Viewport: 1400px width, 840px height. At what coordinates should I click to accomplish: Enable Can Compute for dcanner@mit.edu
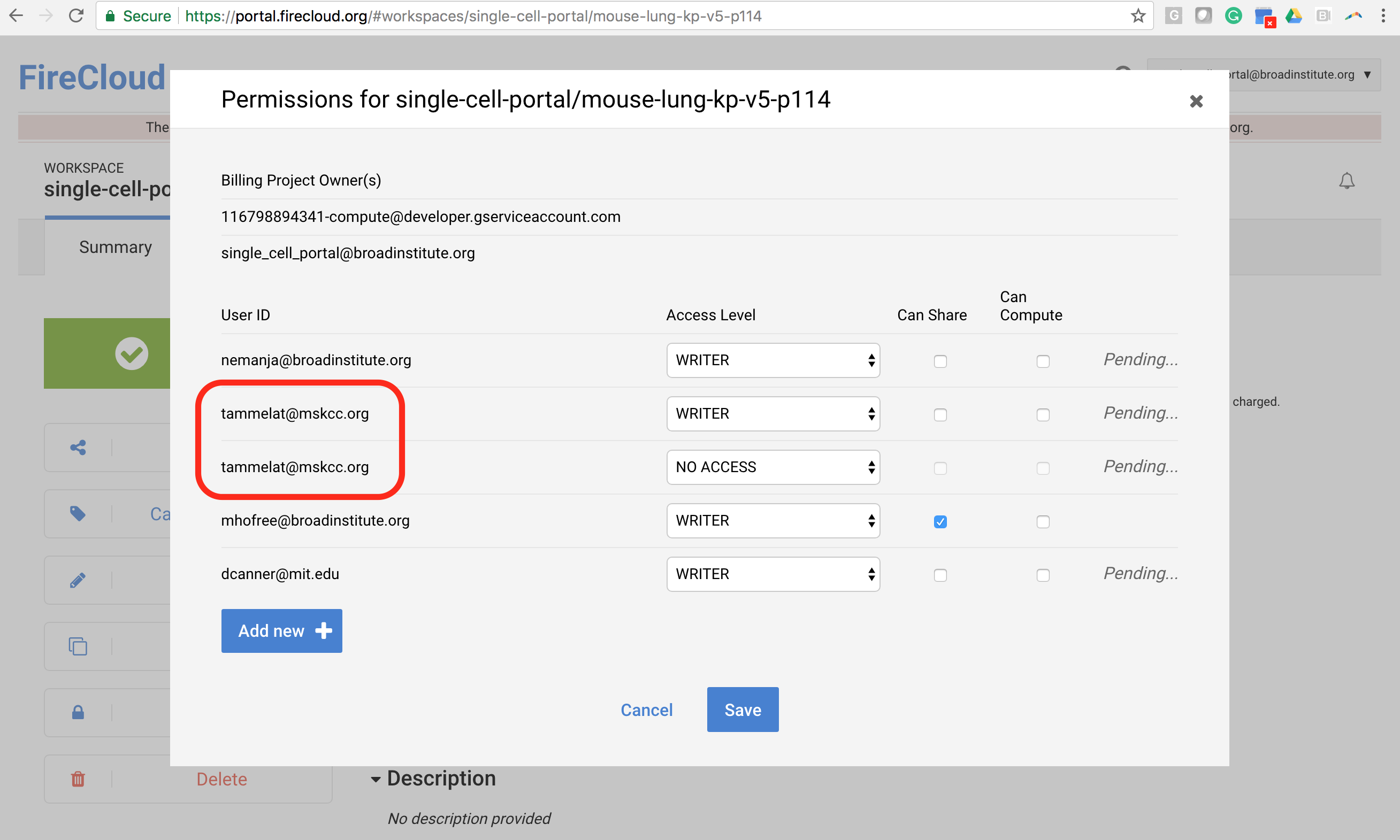(x=1043, y=575)
